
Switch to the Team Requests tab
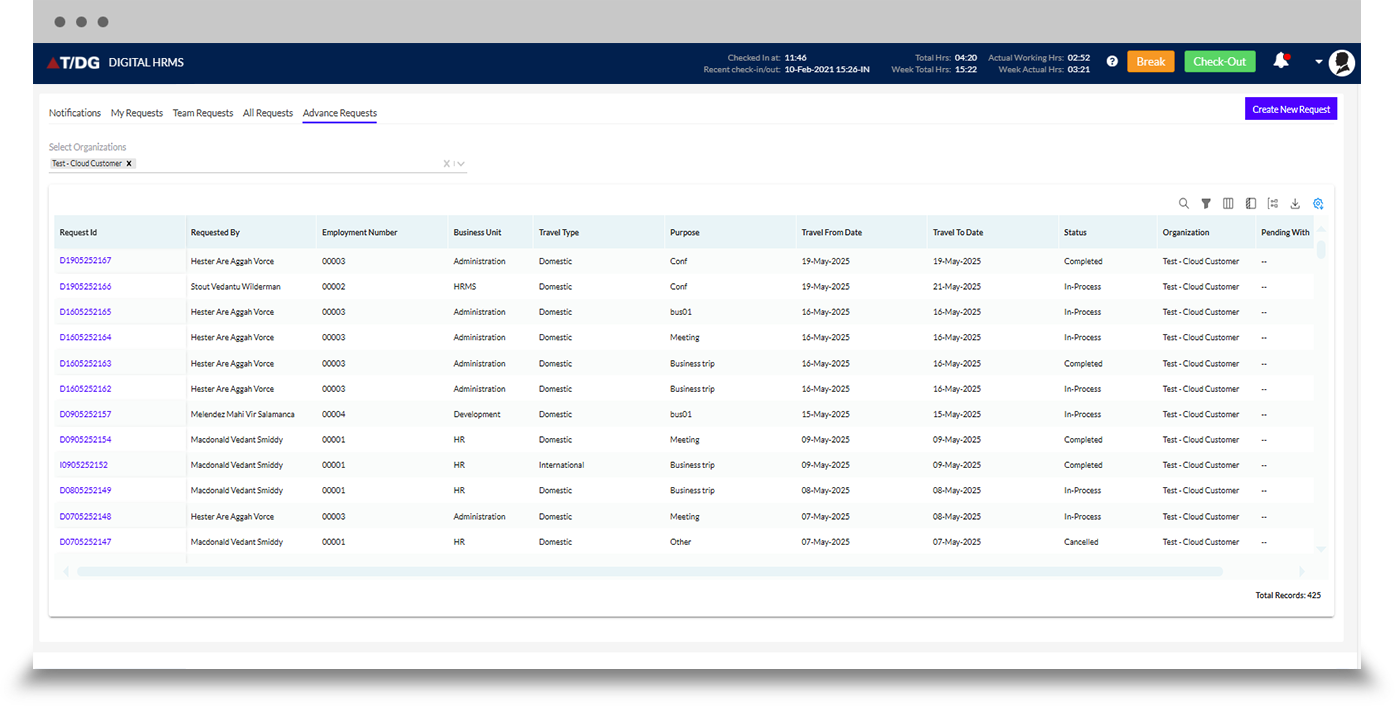pyautogui.click(x=203, y=113)
